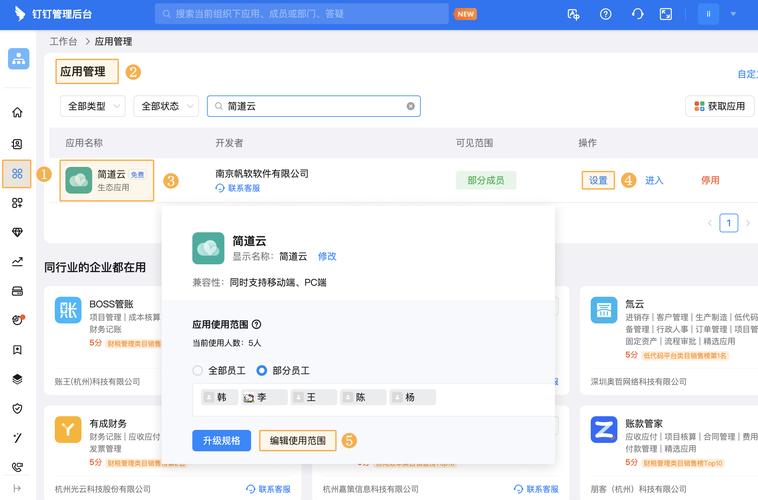Select the 部分员工 radio button

[x=262, y=371]
